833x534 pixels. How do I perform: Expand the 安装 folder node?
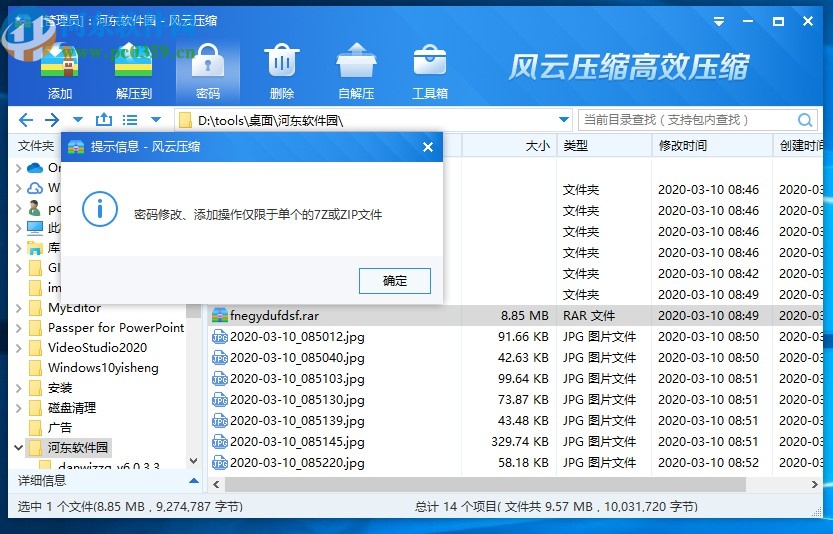19,388
